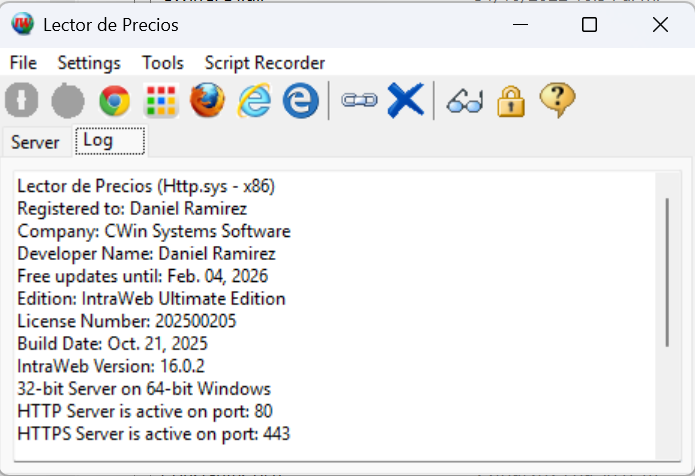Click the License Number line in log

120,321
